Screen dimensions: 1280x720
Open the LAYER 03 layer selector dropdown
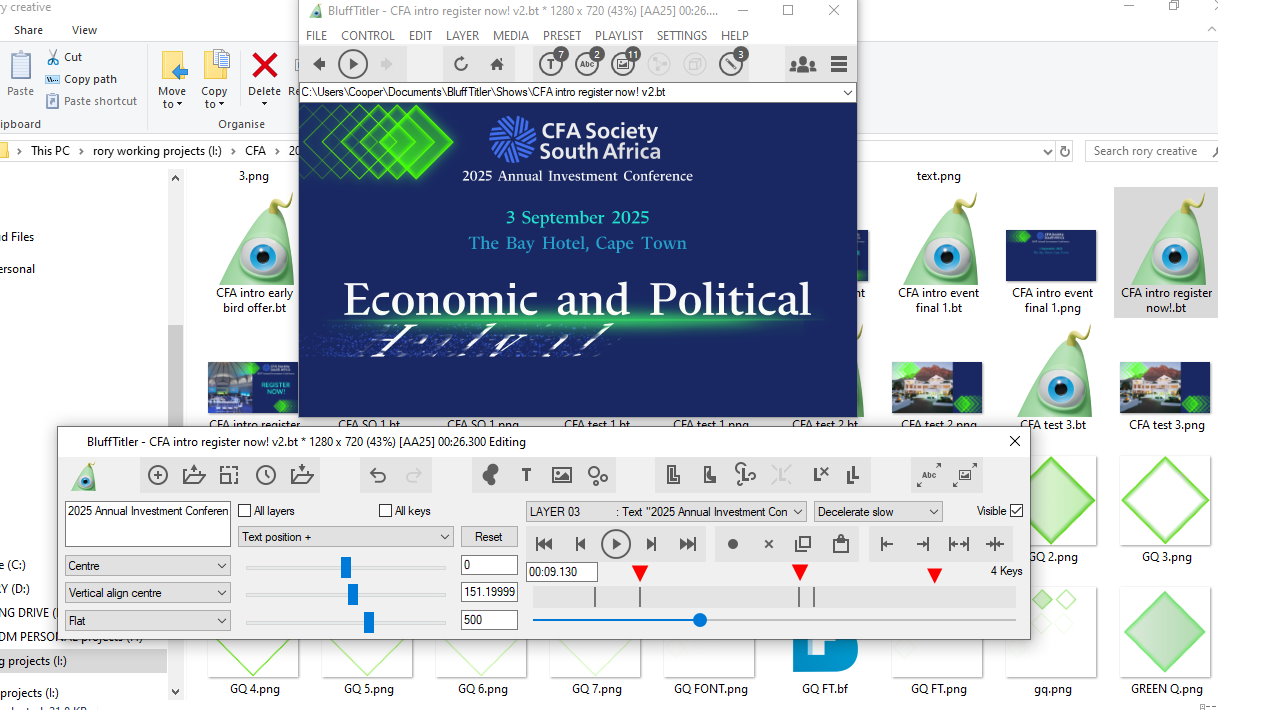coord(666,512)
